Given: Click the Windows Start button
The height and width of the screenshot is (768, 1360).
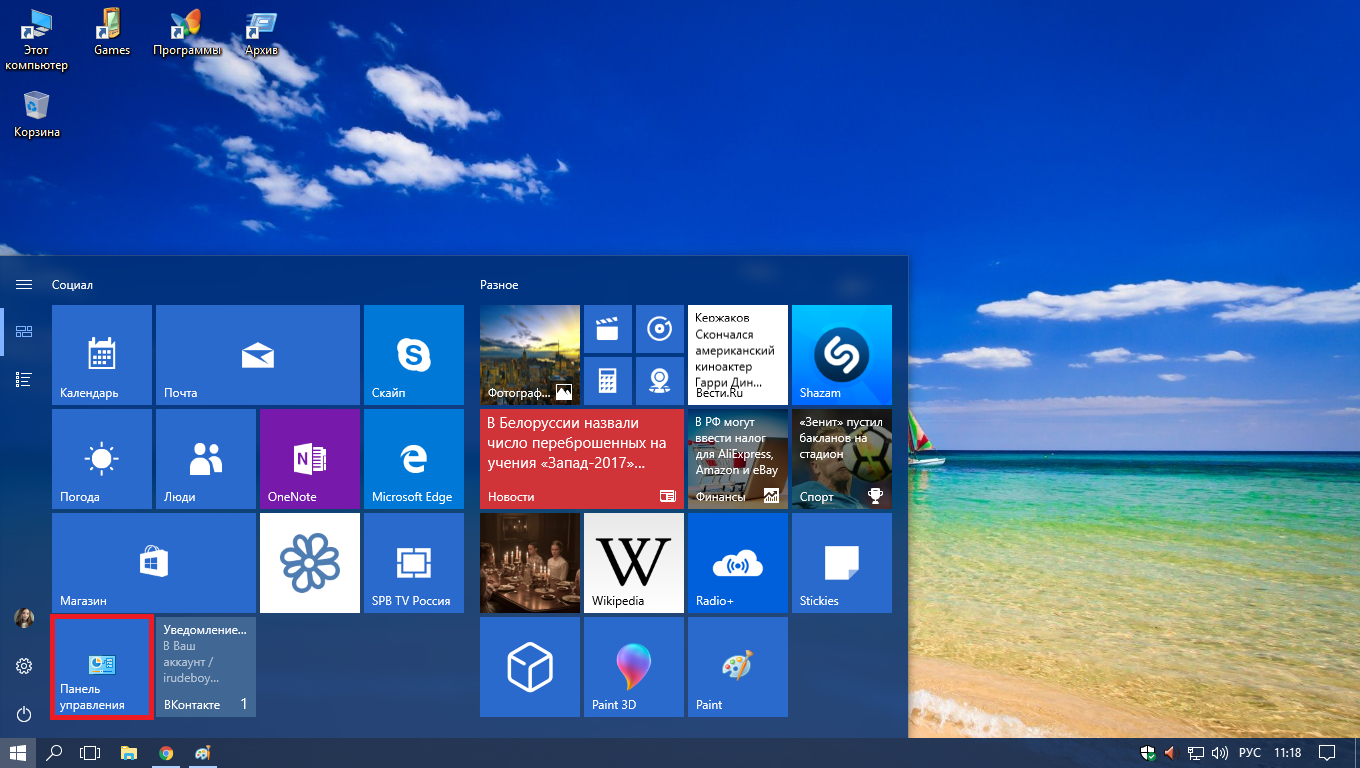Looking at the screenshot, I should point(18,753).
